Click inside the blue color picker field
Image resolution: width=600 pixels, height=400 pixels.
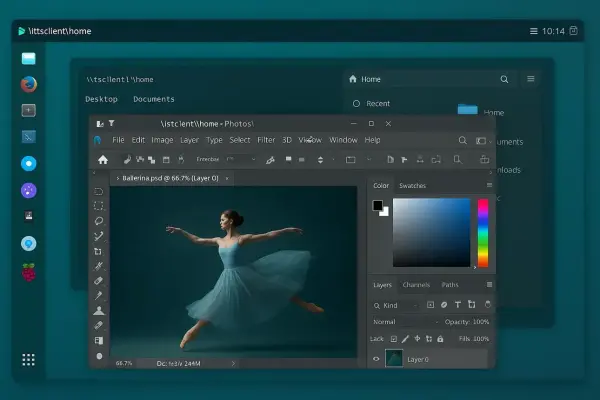(432, 232)
